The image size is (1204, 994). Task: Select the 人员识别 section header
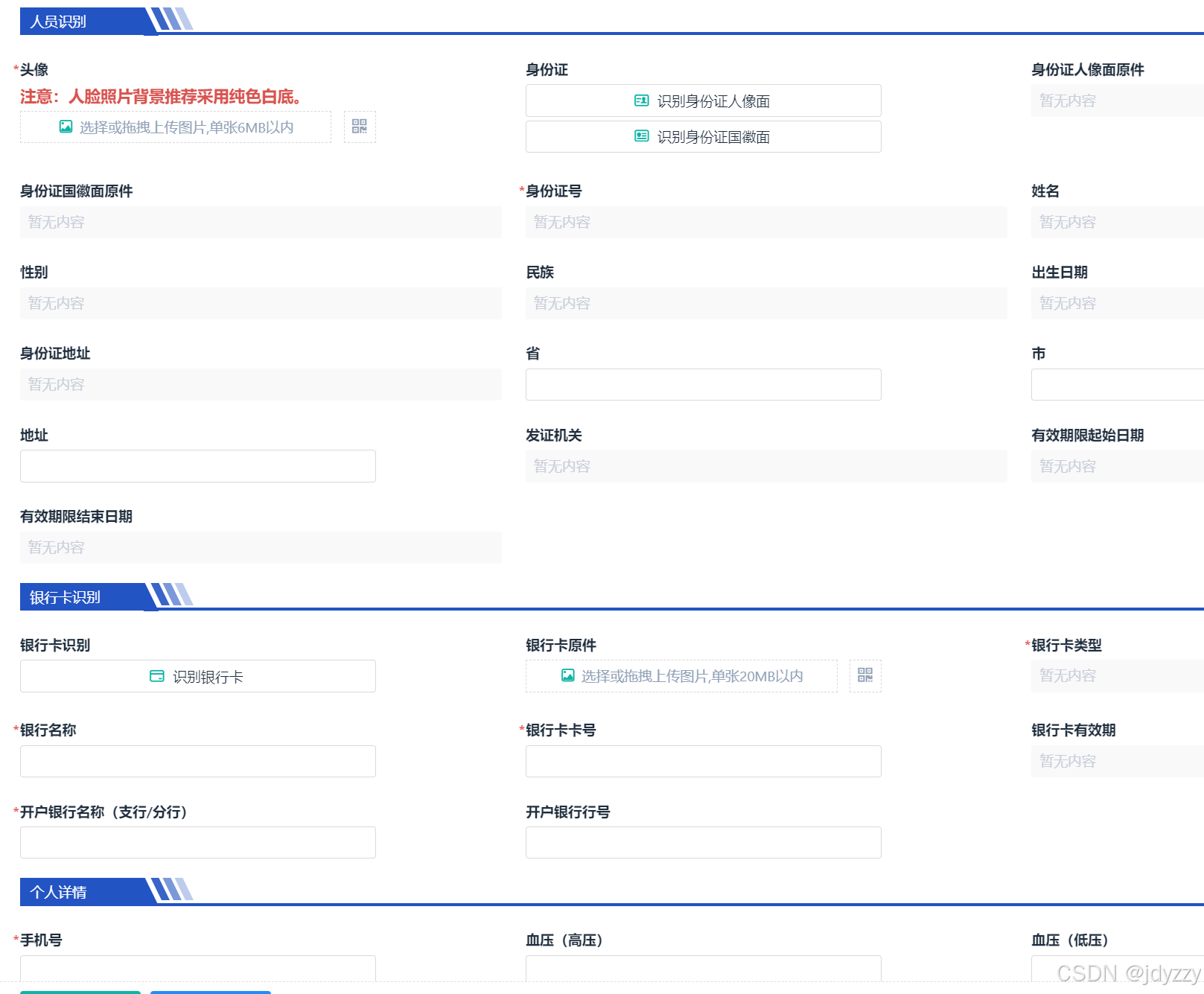click(58, 22)
